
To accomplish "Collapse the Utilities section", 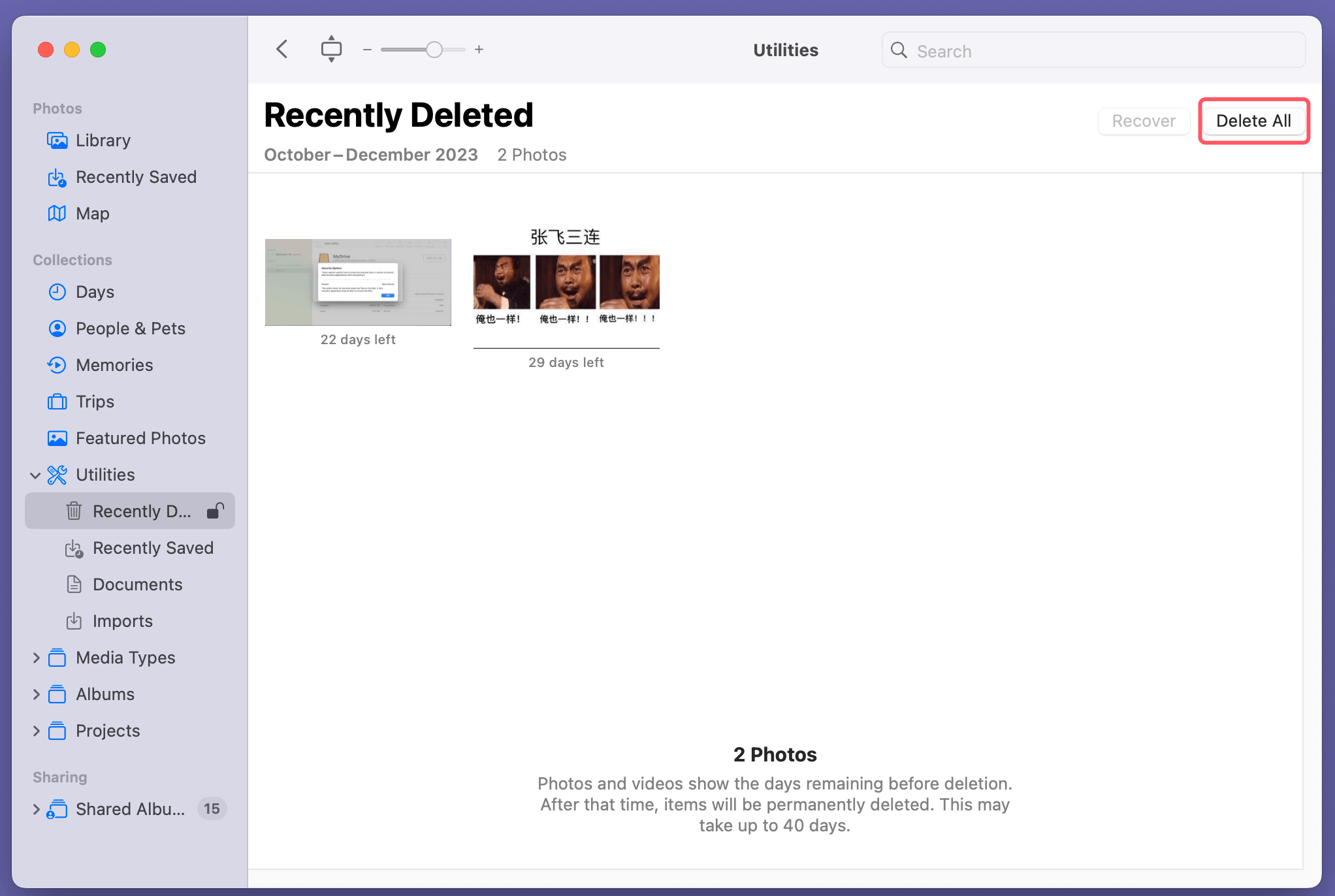I will point(35,475).
